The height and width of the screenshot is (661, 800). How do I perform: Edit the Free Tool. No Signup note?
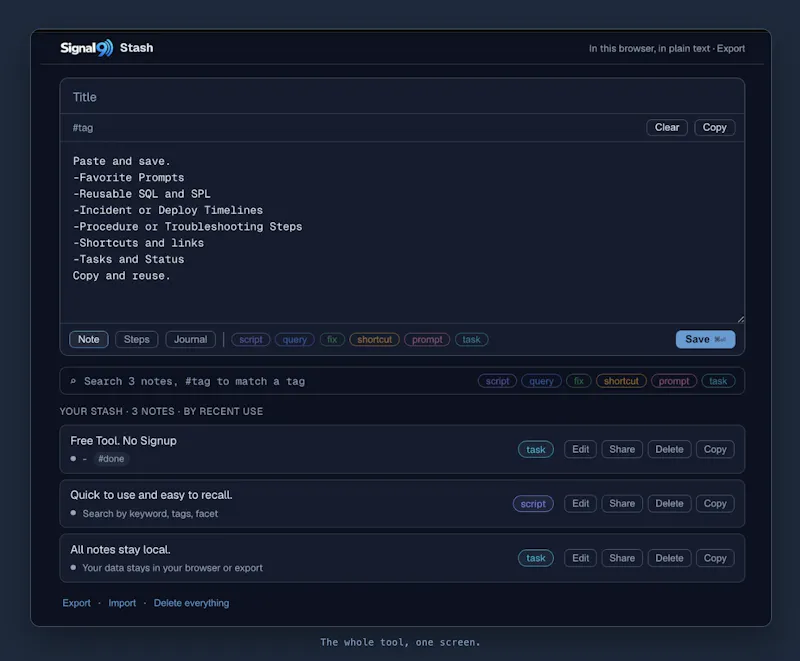tap(581, 449)
